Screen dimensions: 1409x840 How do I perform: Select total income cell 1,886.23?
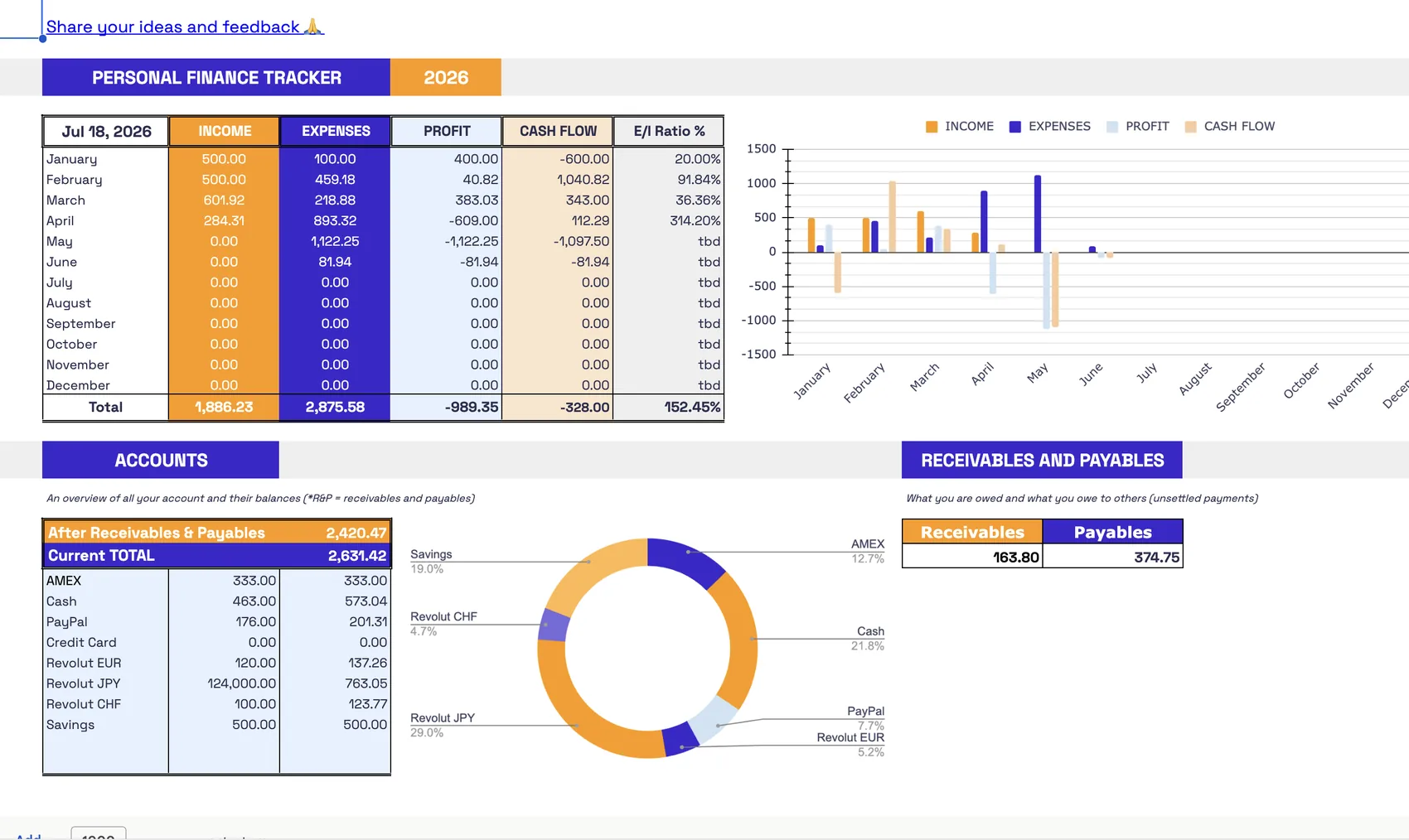224,408
